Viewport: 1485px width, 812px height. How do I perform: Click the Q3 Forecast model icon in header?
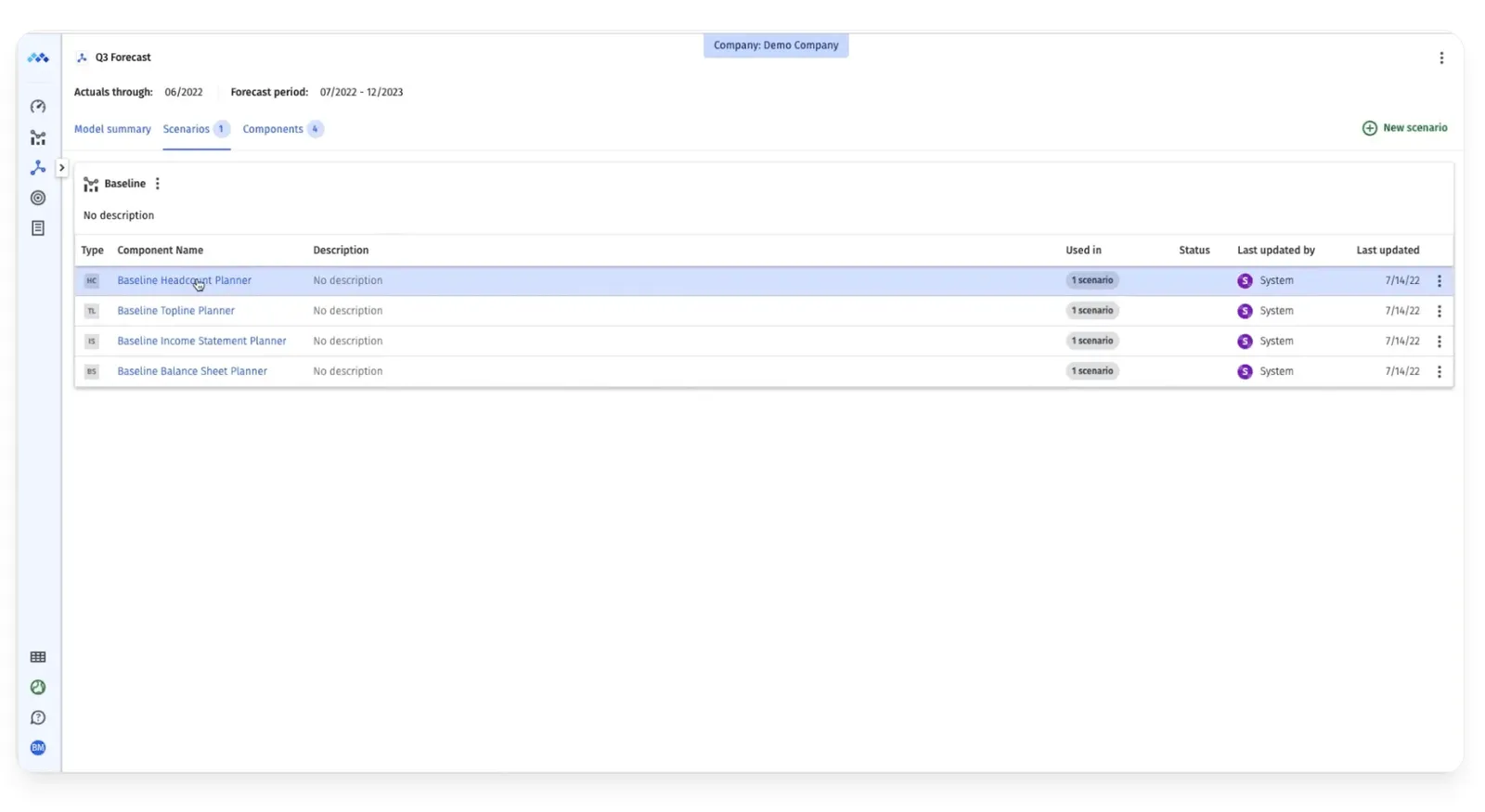82,58
